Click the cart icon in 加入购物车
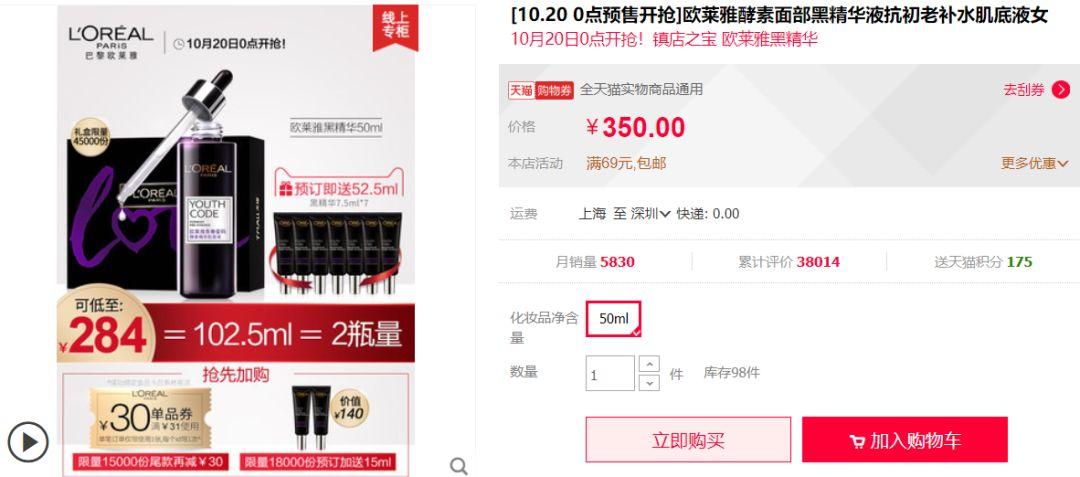 coord(857,441)
